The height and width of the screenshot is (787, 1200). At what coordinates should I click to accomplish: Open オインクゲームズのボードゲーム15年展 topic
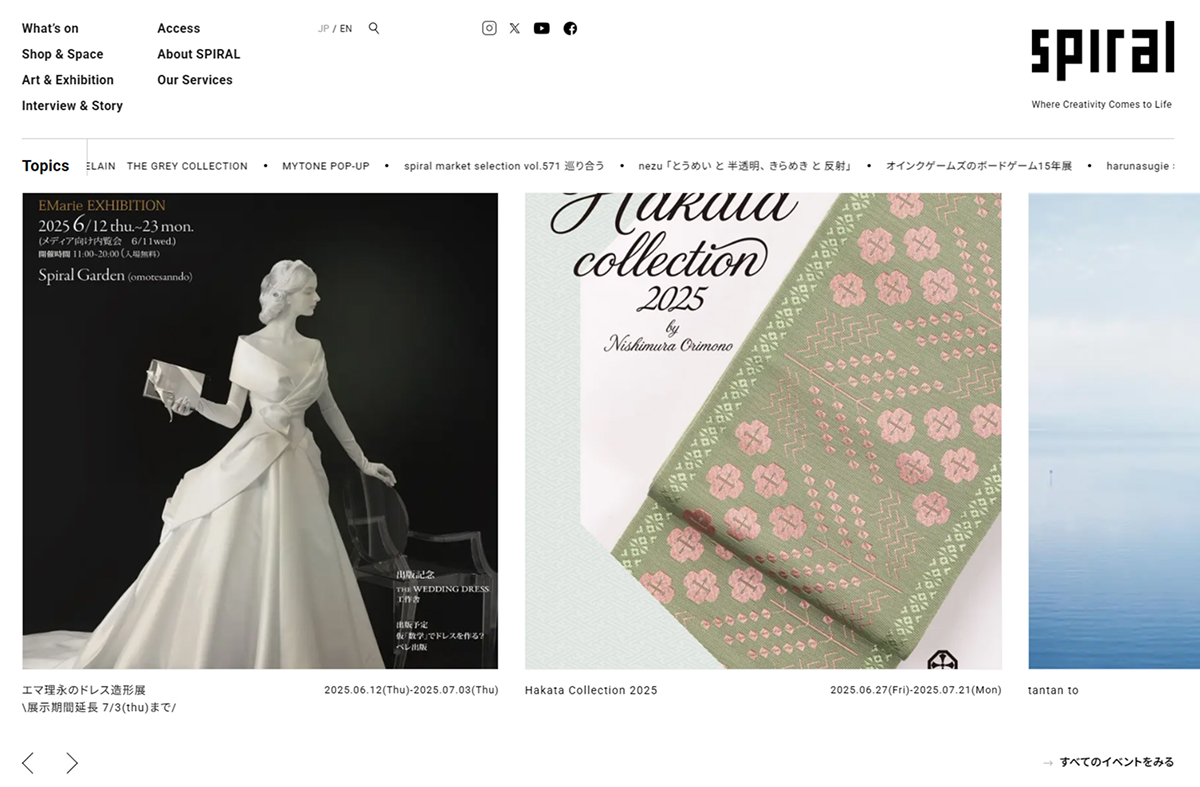[979, 166]
